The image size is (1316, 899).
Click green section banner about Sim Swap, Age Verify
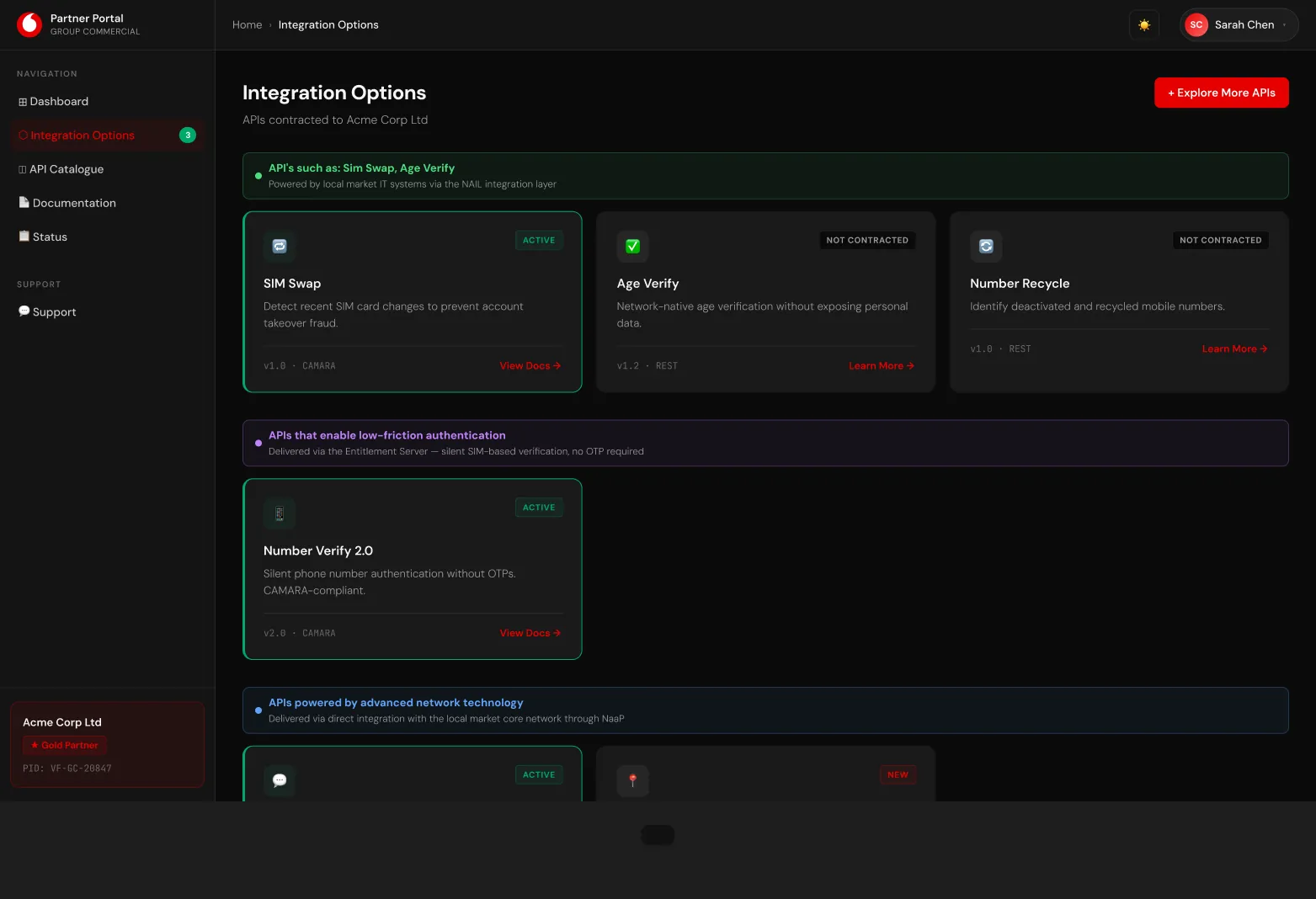point(765,176)
